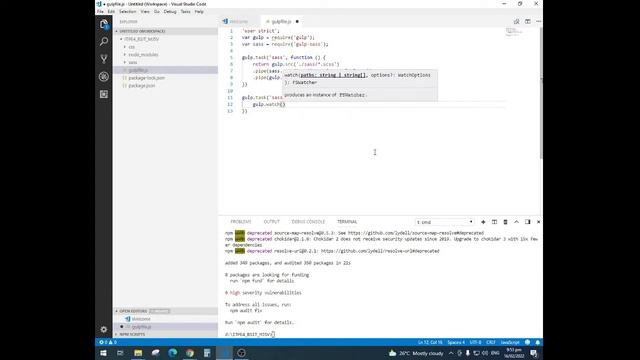
Task: Collapse the Untitled (Workspace) section
Action: tap(141, 31)
